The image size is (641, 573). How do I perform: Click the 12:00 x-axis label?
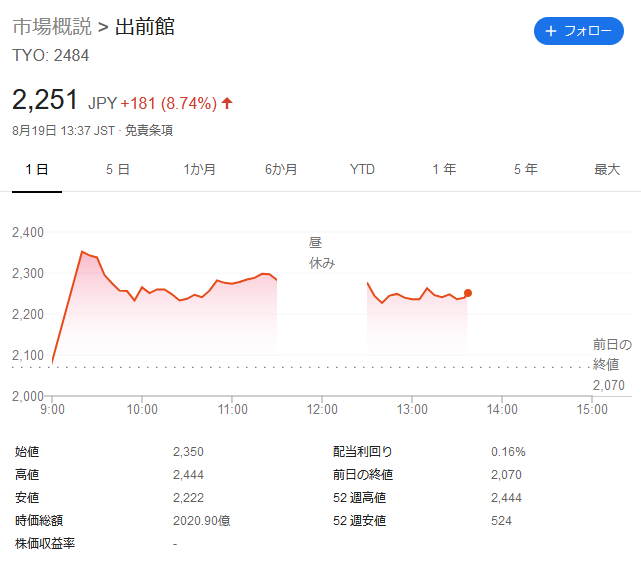pyautogui.click(x=322, y=409)
